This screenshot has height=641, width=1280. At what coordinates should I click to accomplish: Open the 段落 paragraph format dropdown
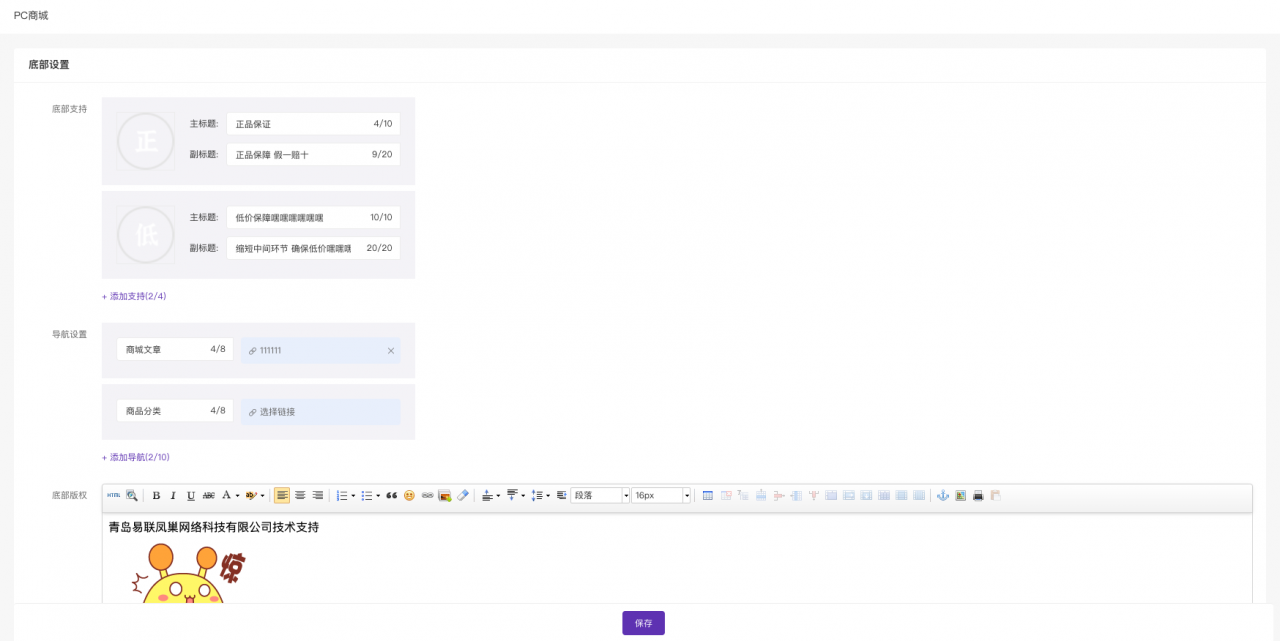[600, 495]
